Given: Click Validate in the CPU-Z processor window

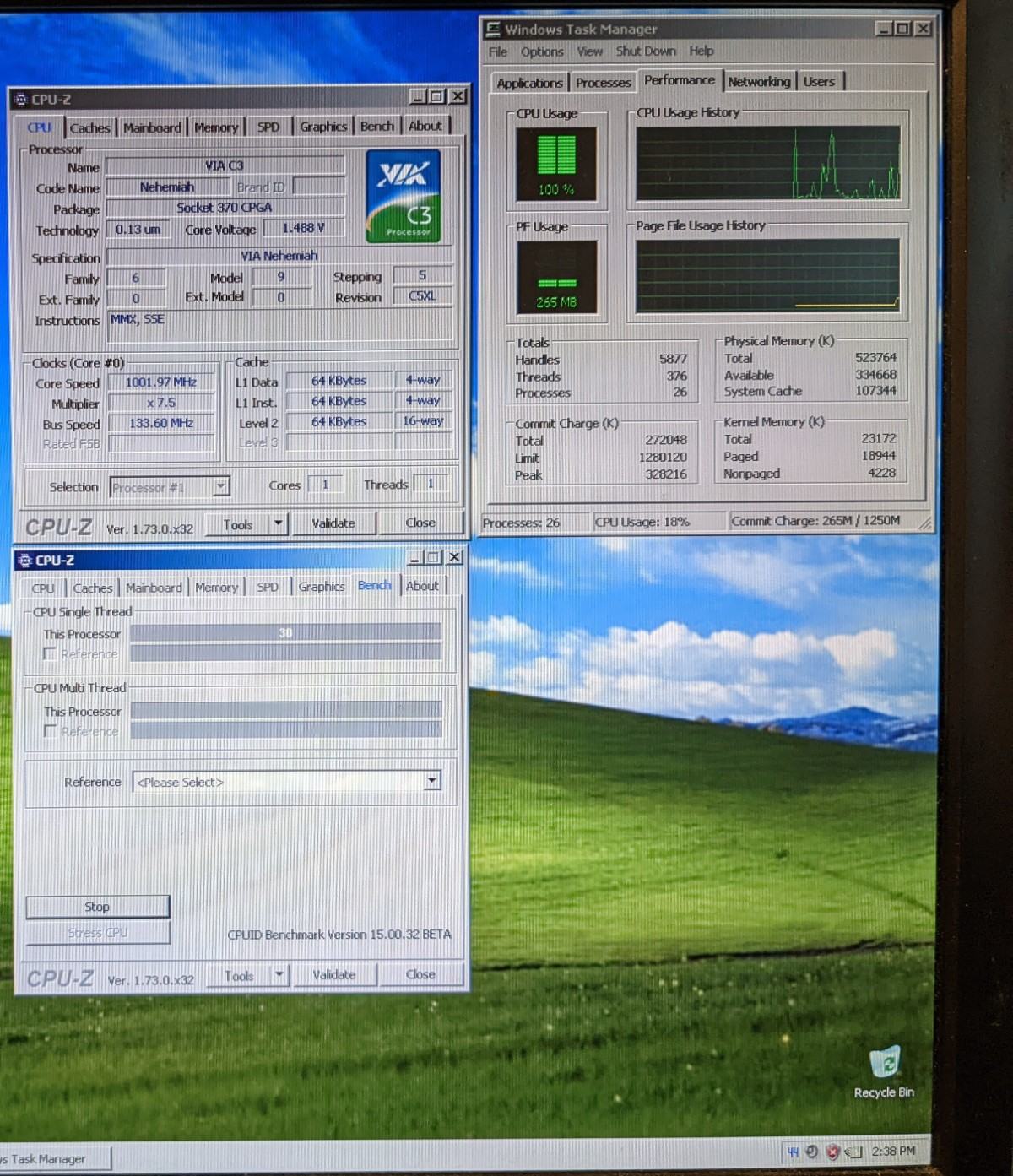Looking at the screenshot, I should [333, 523].
